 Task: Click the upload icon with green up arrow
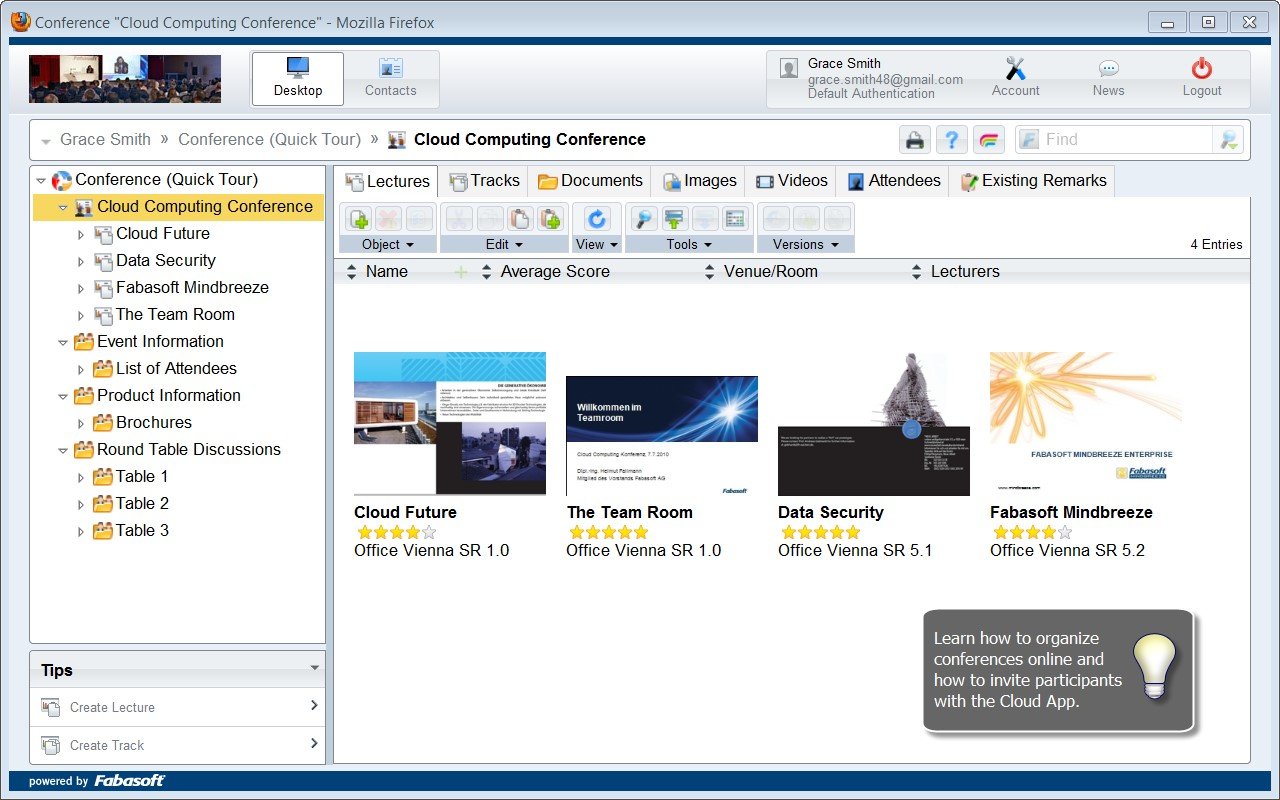(x=675, y=218)
